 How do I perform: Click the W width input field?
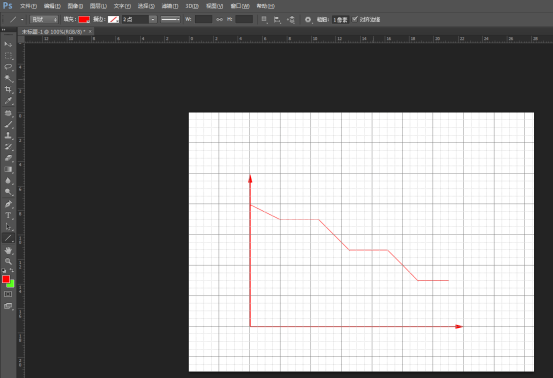tap(203, 19)
